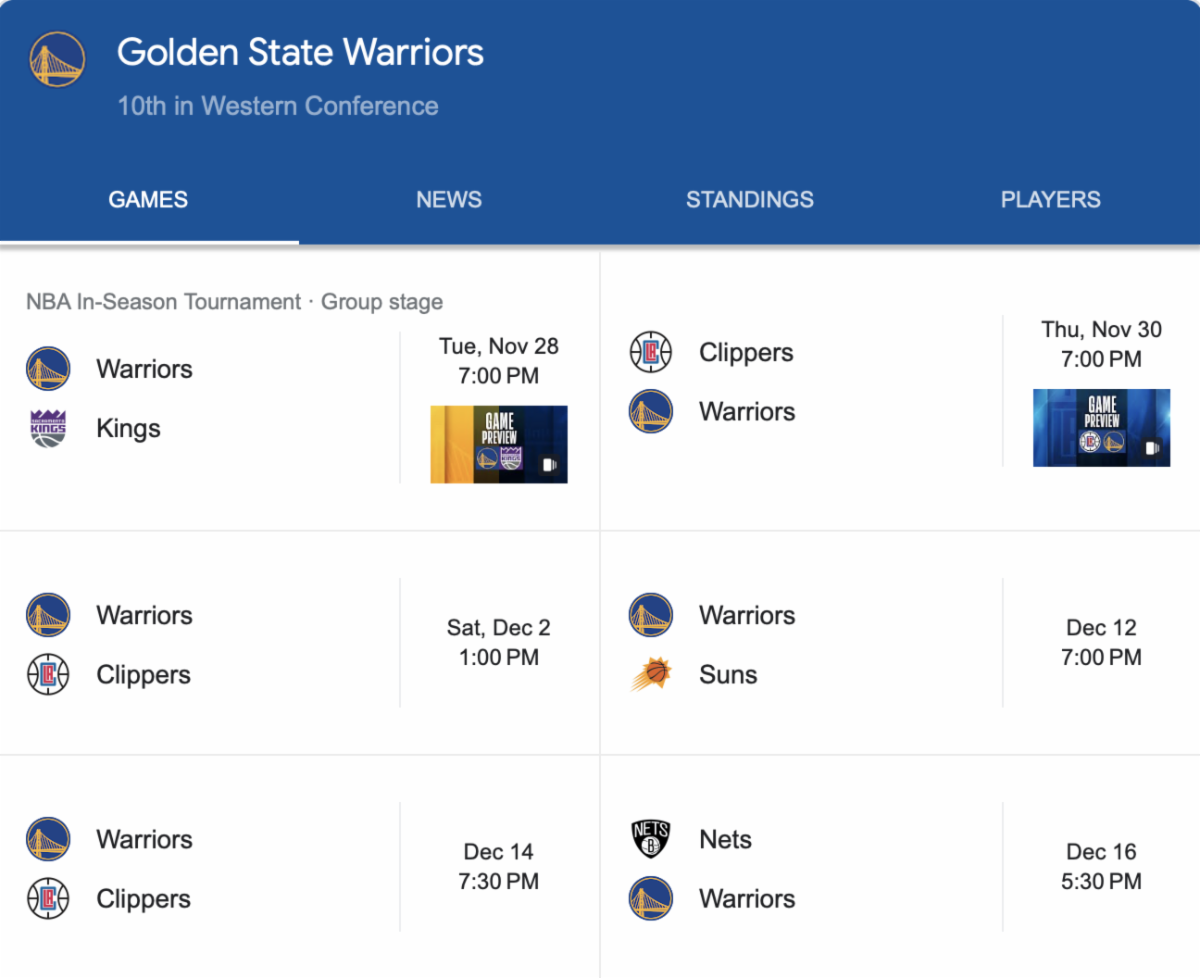Select the Players tab

(1050, 199)
